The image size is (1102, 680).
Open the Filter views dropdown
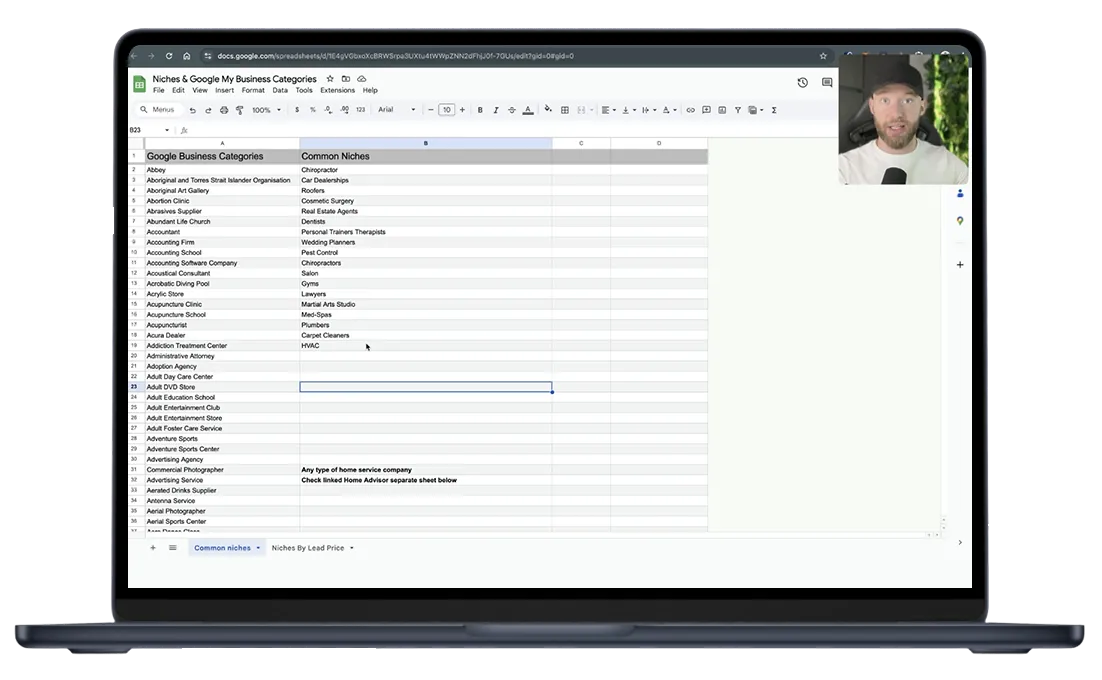tap(756, 110)
